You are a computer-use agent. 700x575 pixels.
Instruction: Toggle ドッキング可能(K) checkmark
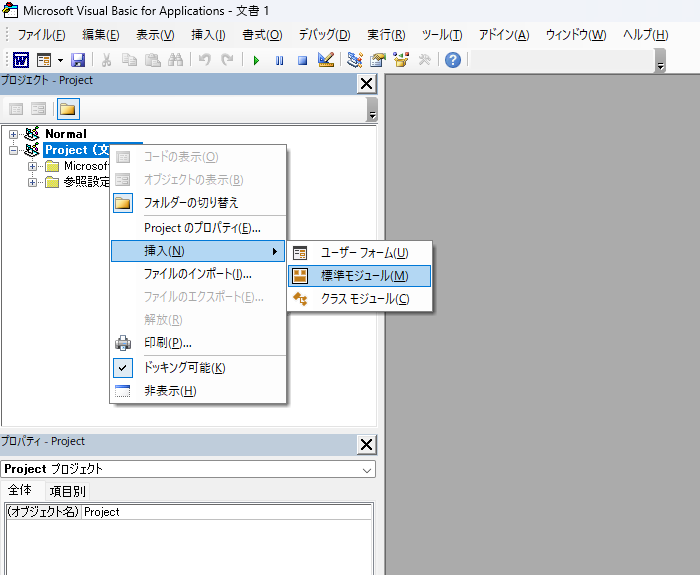[x=198, y=368]
